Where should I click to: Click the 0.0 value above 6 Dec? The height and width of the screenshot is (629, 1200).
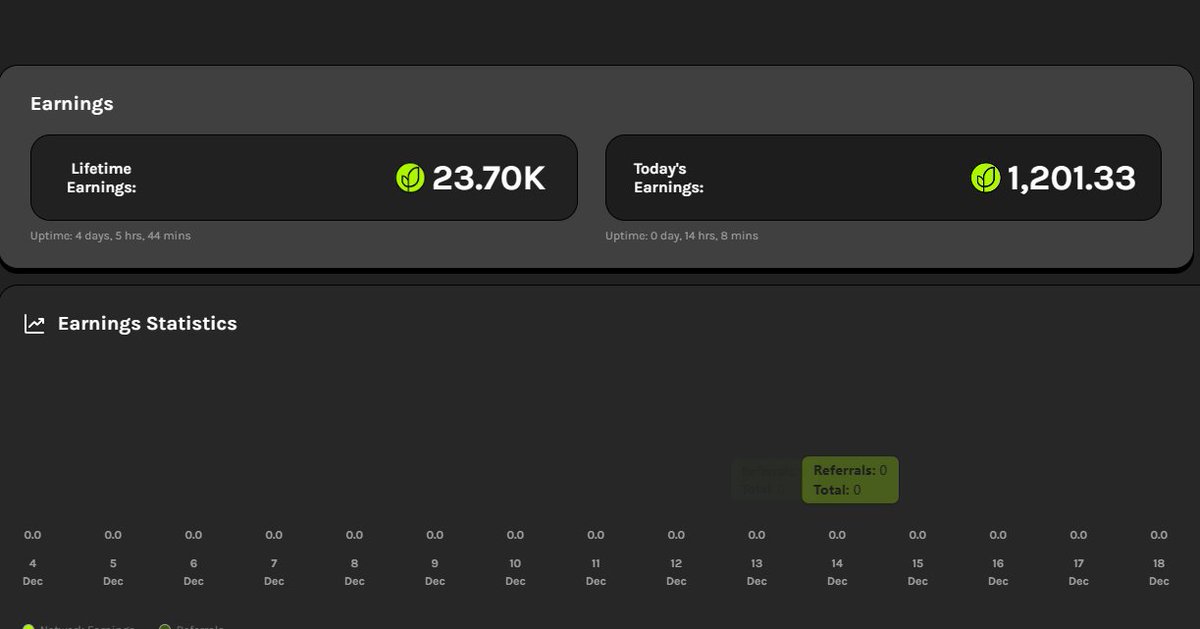click(x=194, y=535)
